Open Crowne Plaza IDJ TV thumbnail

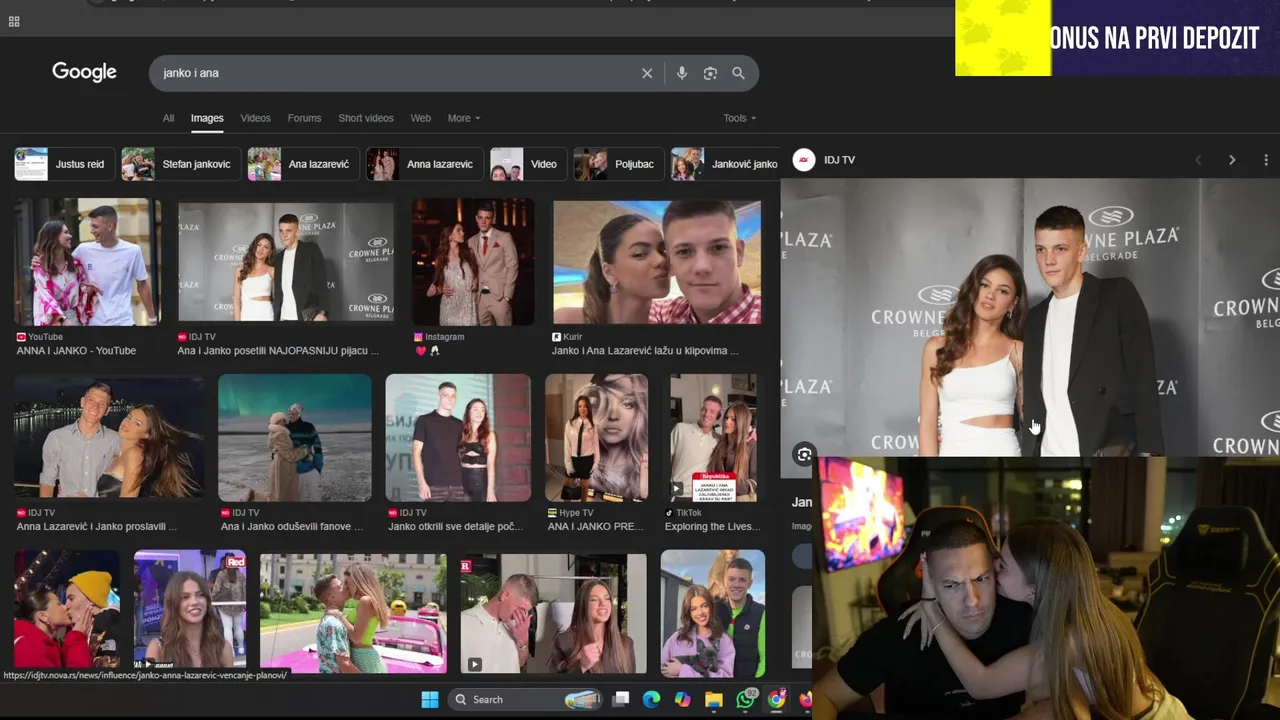pos(286,262)
